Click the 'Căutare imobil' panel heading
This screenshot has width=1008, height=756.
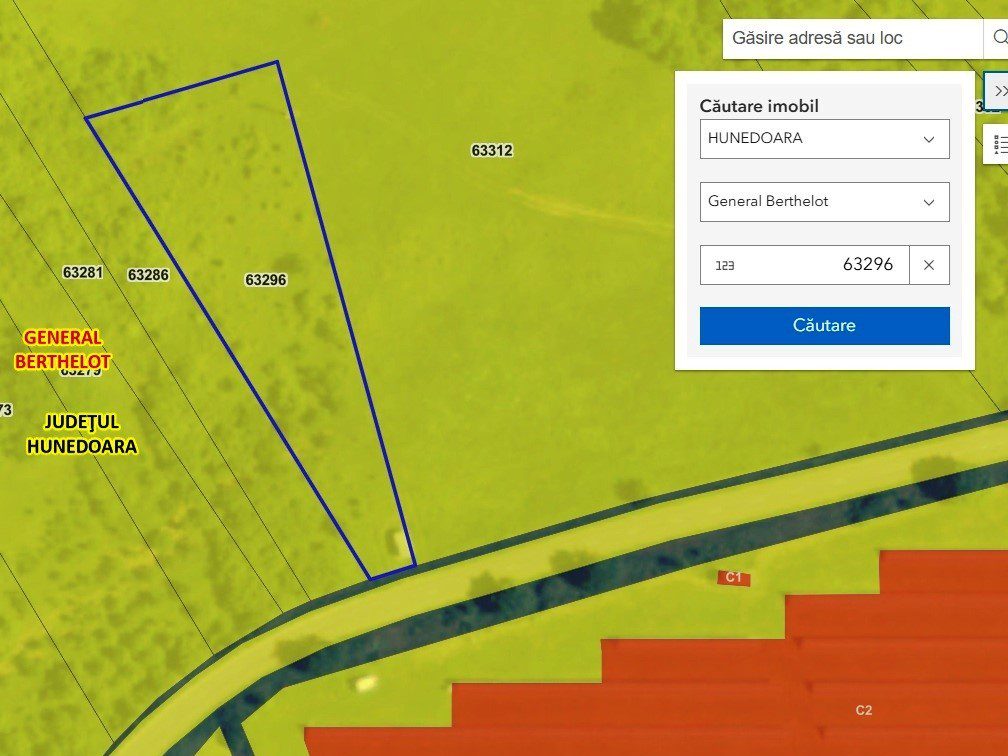pos(759,106)
